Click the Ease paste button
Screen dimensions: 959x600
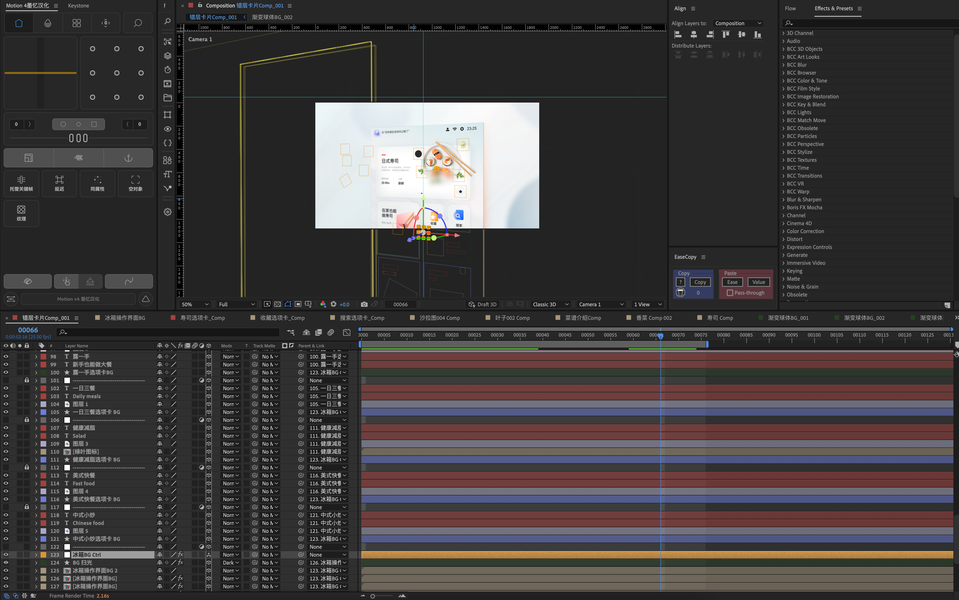(x=732, y=282)
